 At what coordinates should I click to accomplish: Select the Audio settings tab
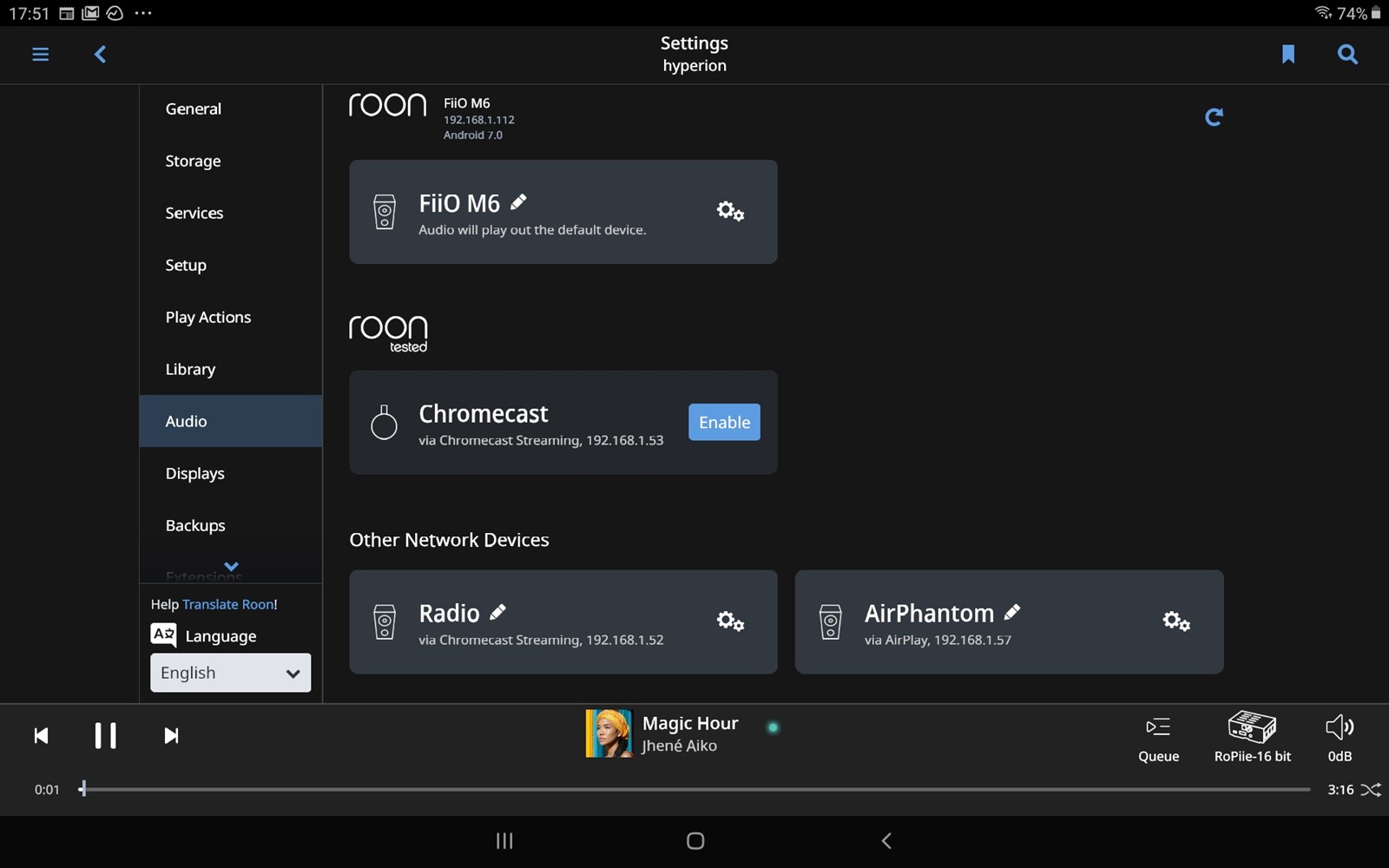(x=230, y=421)
